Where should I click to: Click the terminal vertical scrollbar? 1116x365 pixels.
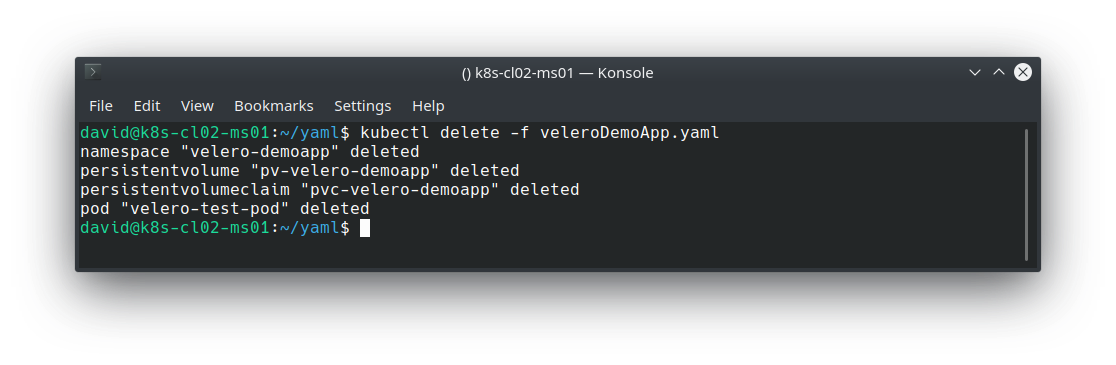(1026, 195)
